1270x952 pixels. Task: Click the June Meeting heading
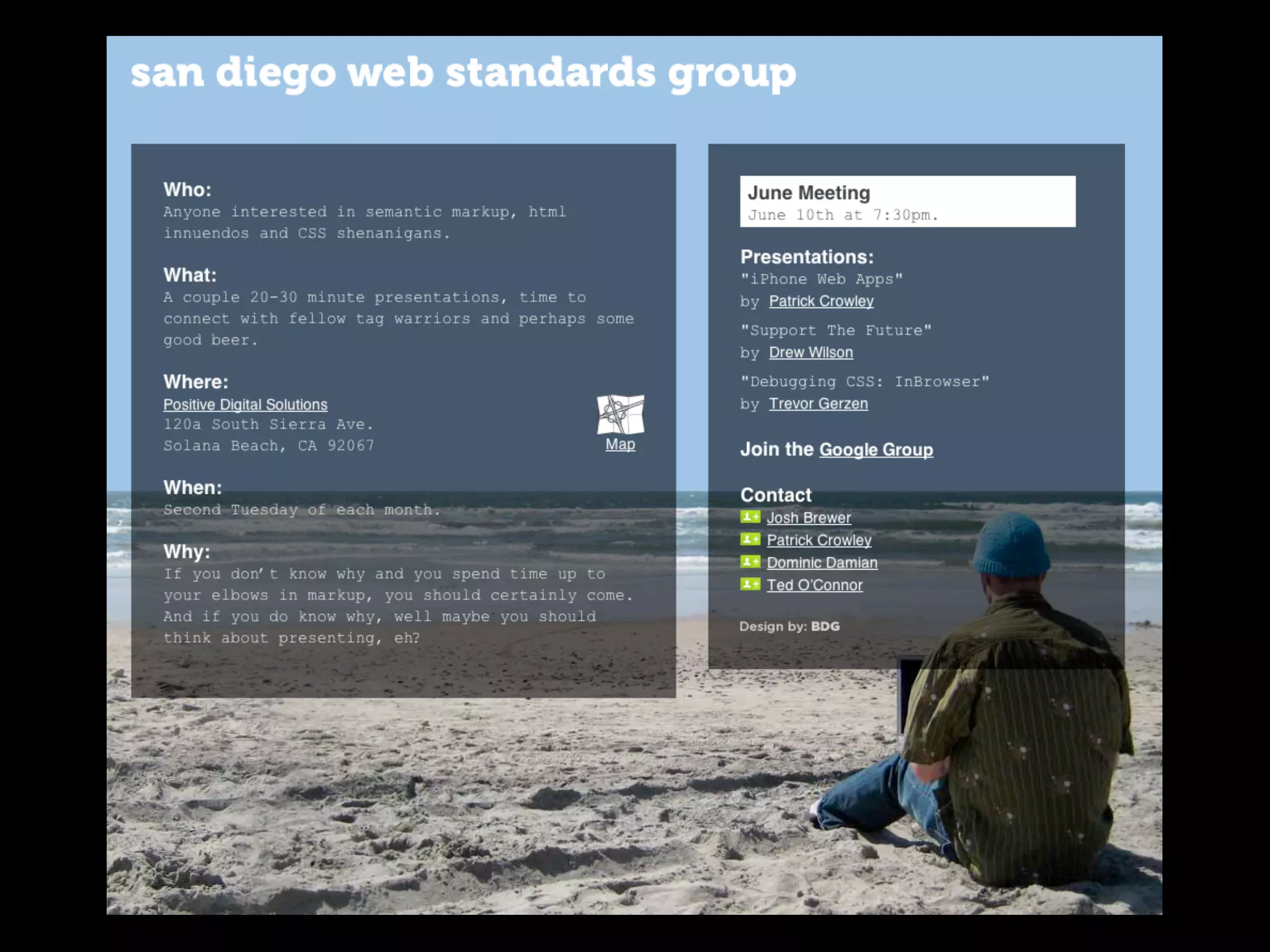[809, 193]
